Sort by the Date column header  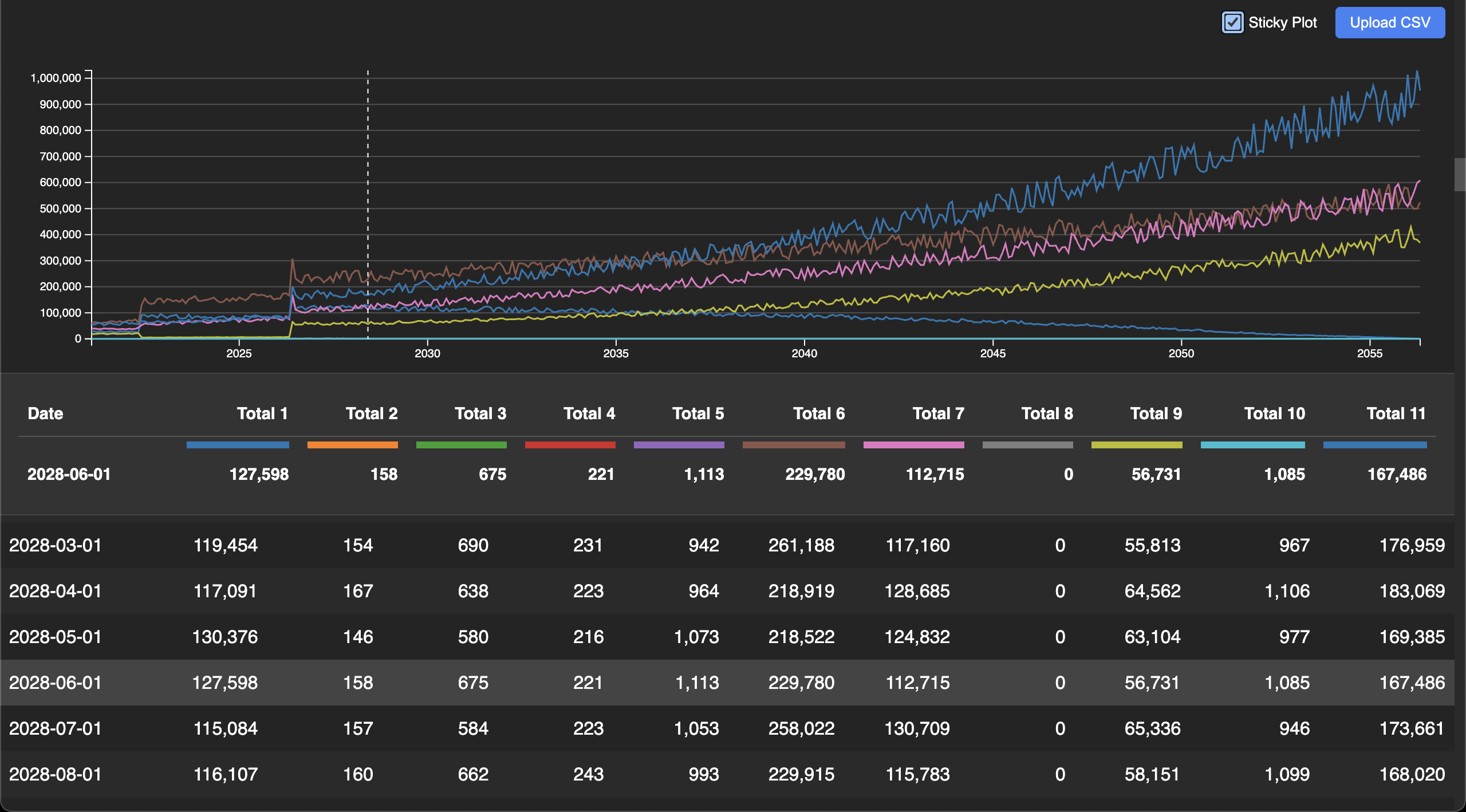click(45, 413)
